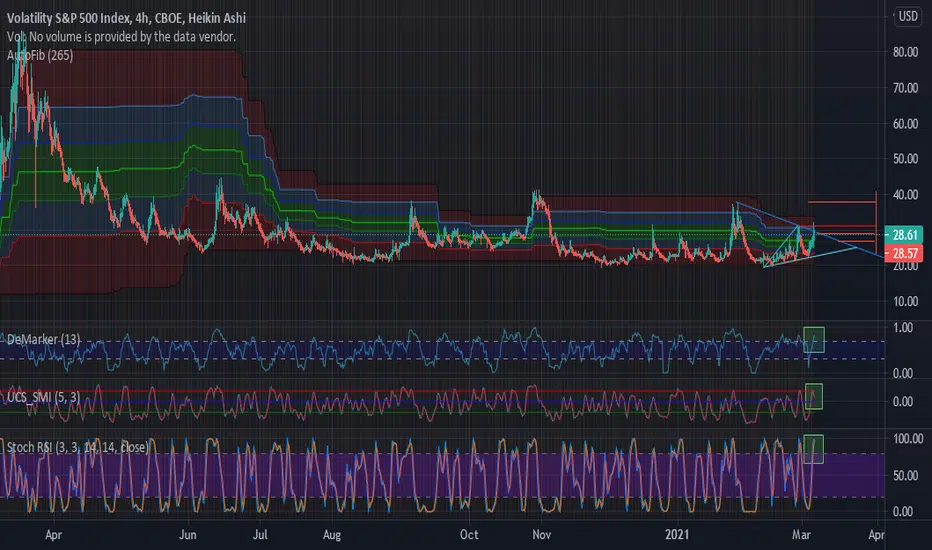Click the red 28.57 price label

point(904,253)
